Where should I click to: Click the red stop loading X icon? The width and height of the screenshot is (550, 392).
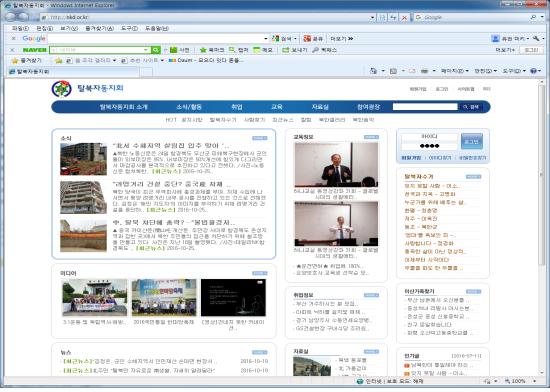[x=404, y=17]
